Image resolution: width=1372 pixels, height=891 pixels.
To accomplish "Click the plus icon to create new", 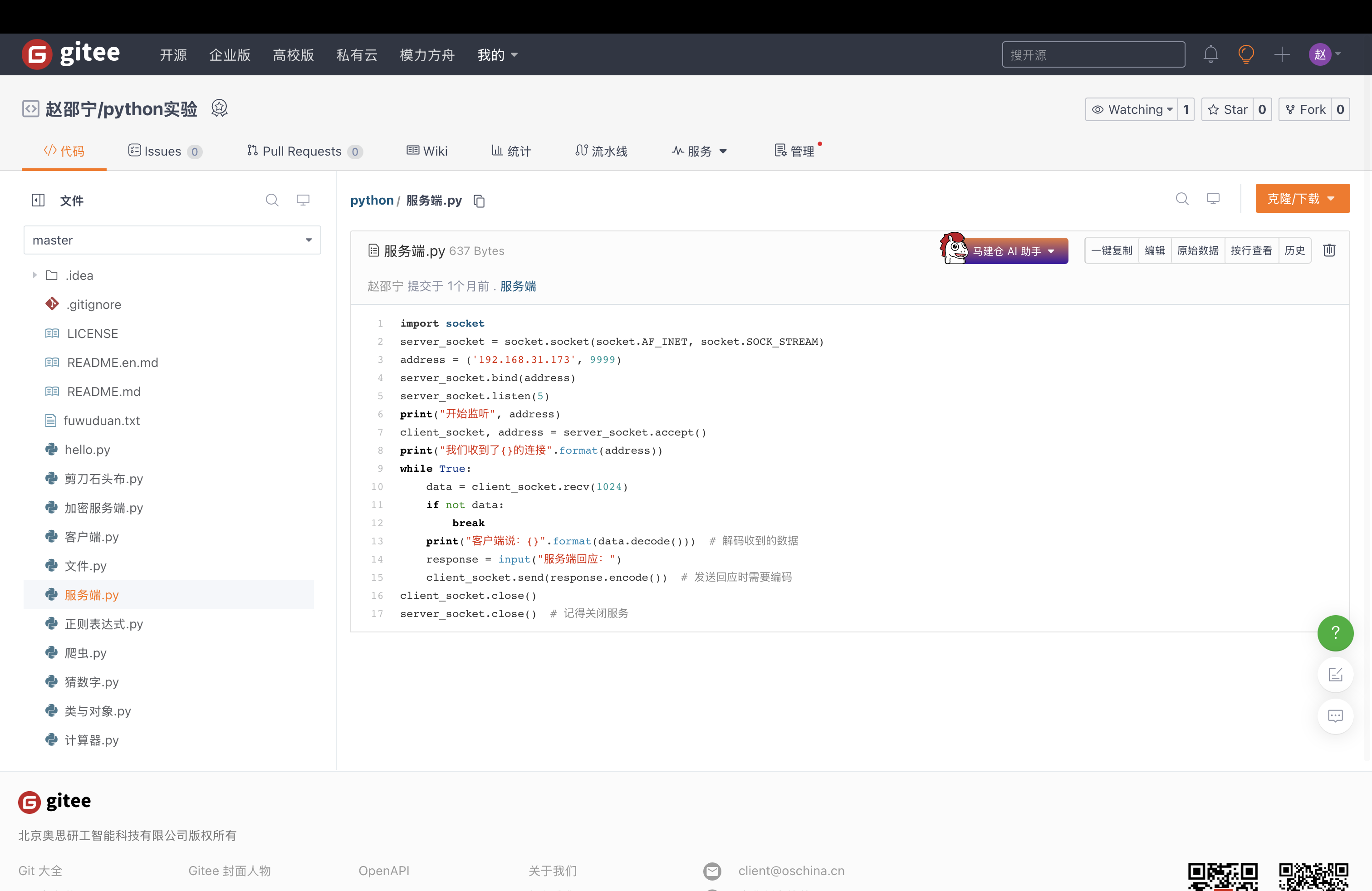I will point(1282,55).
